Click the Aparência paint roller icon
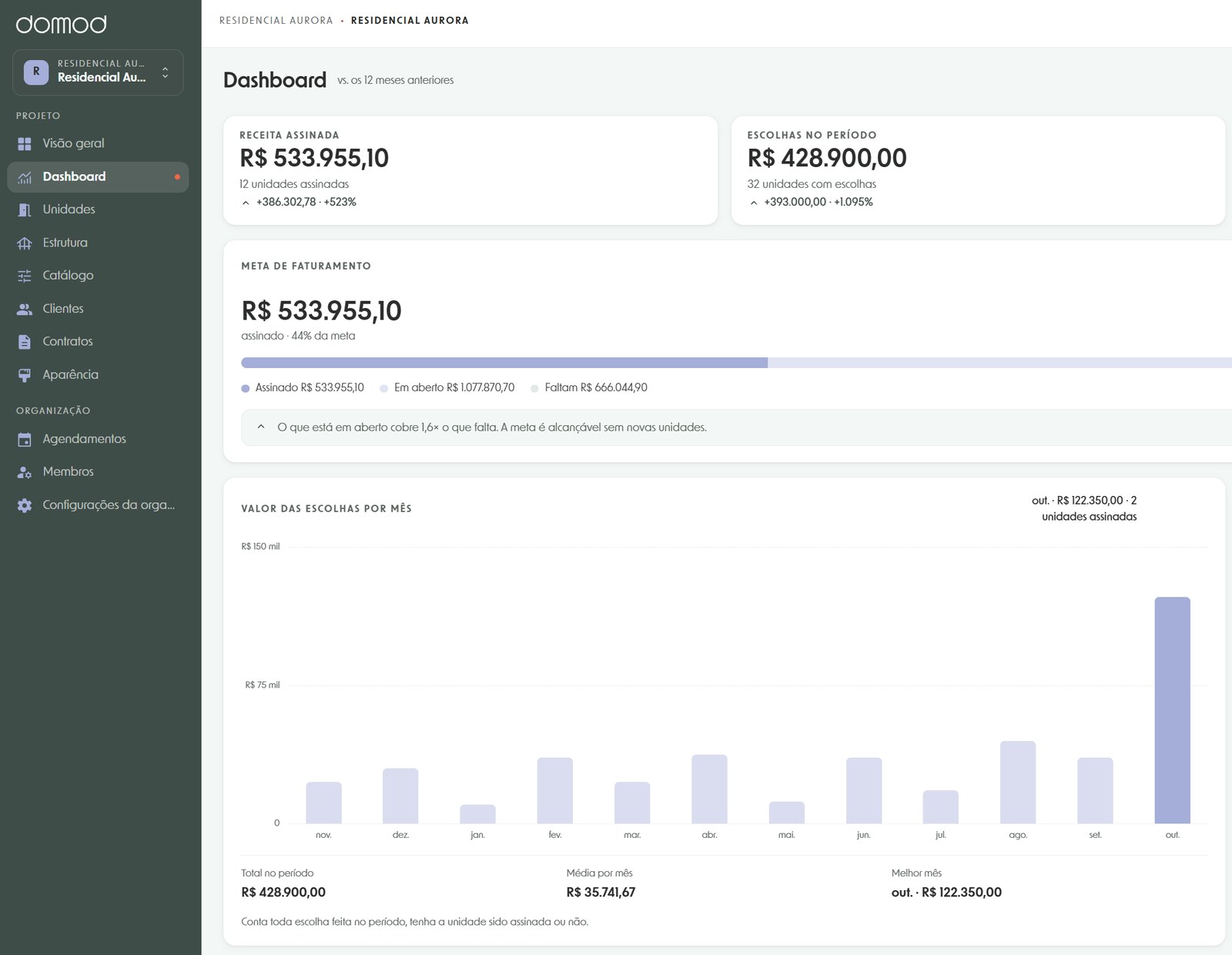The image size is (1232, 955). 25,375
